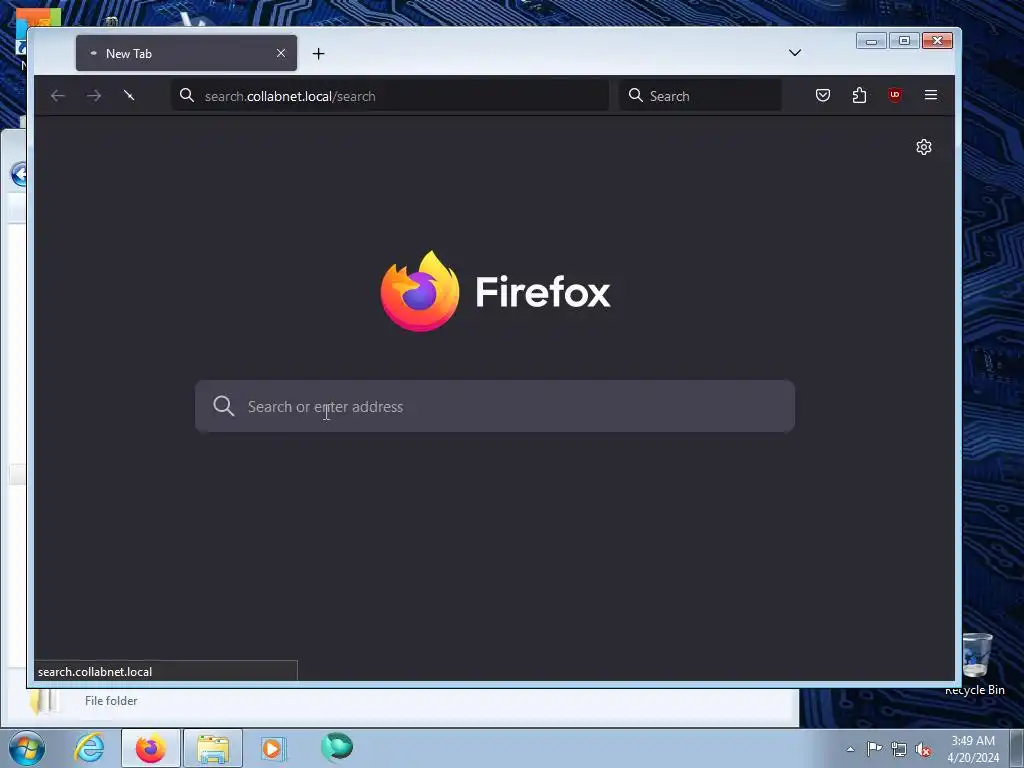The height and width of the screenshot is (768, 1024).
Task: Click the Explorer window back arrow behind Firefox
Action: 19,174
